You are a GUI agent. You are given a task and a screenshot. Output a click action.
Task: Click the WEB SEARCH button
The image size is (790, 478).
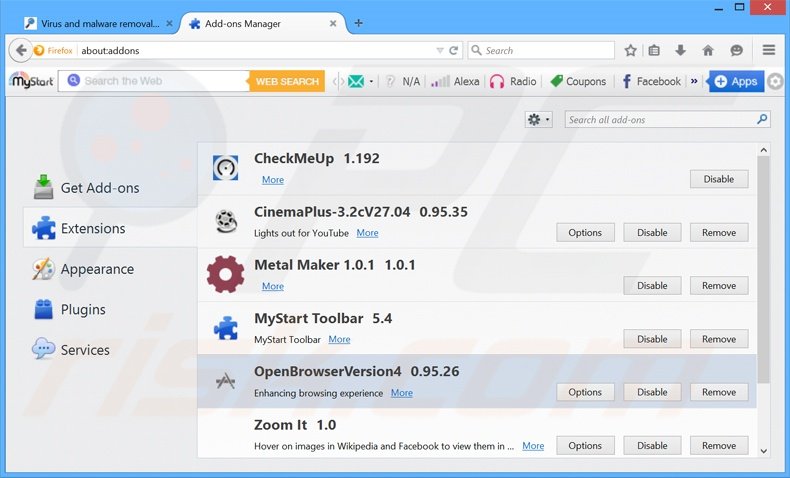coord(287,82)
